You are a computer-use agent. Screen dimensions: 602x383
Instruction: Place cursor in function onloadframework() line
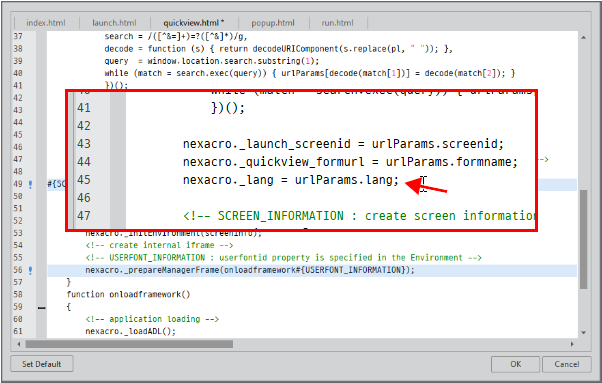(x=128, y=294)
